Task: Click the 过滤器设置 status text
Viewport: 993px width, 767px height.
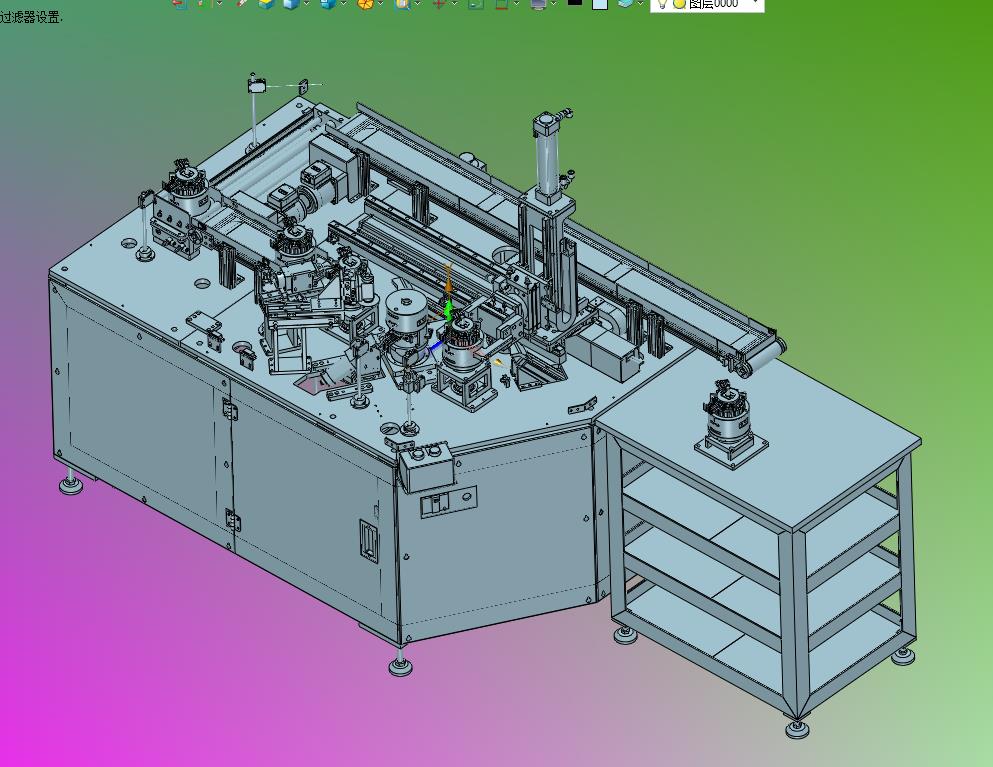Action: point(31,18)
